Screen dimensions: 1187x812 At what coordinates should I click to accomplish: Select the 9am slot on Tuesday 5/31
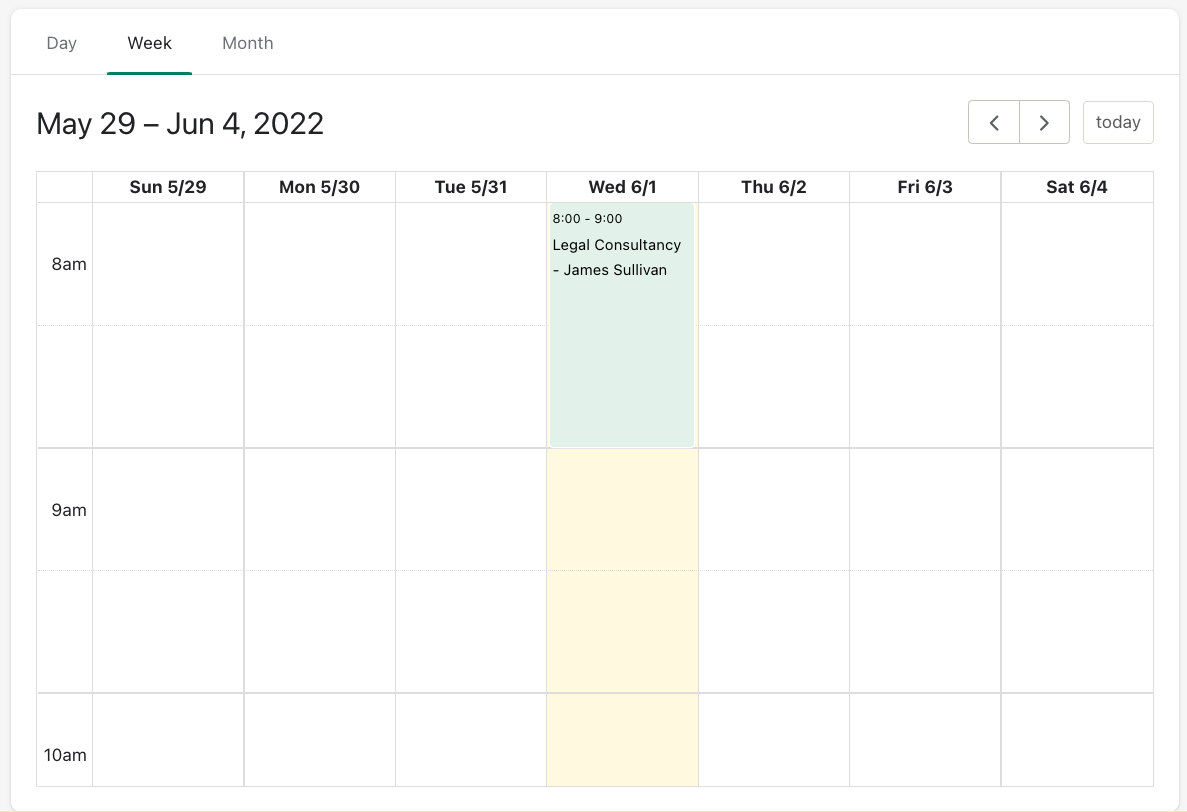[471, 510]
